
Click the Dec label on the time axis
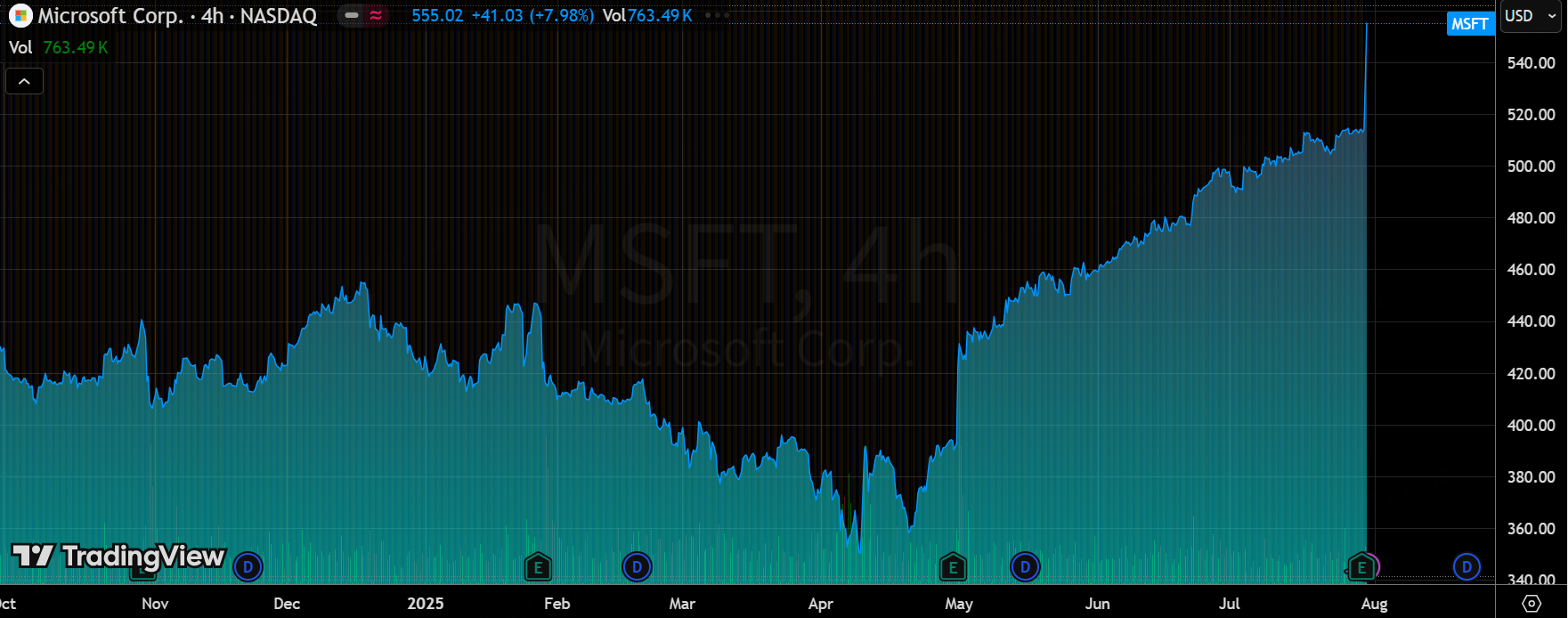[x=287, y=604]
